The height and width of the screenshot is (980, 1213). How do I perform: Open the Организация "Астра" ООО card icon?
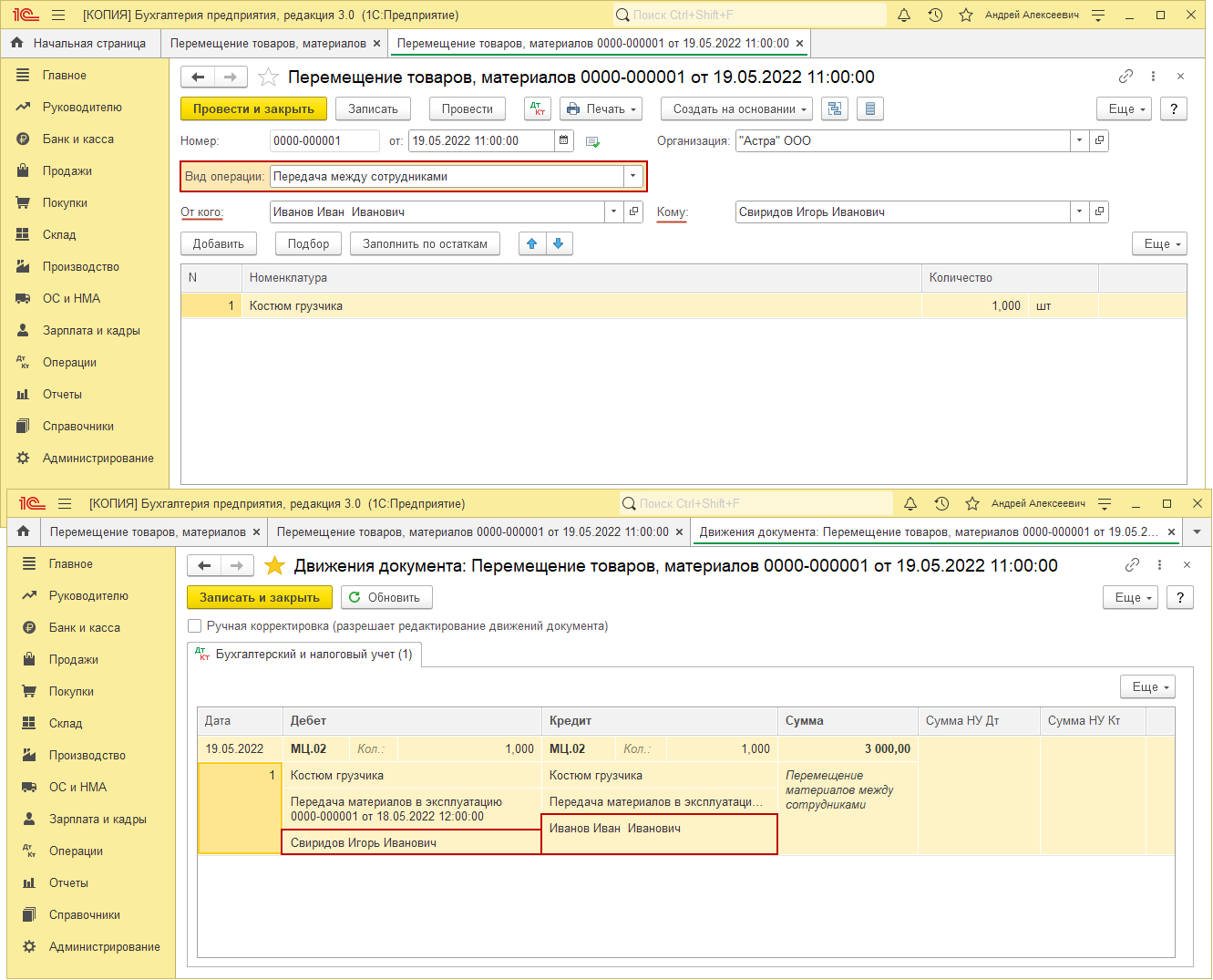click(1099, 140)
